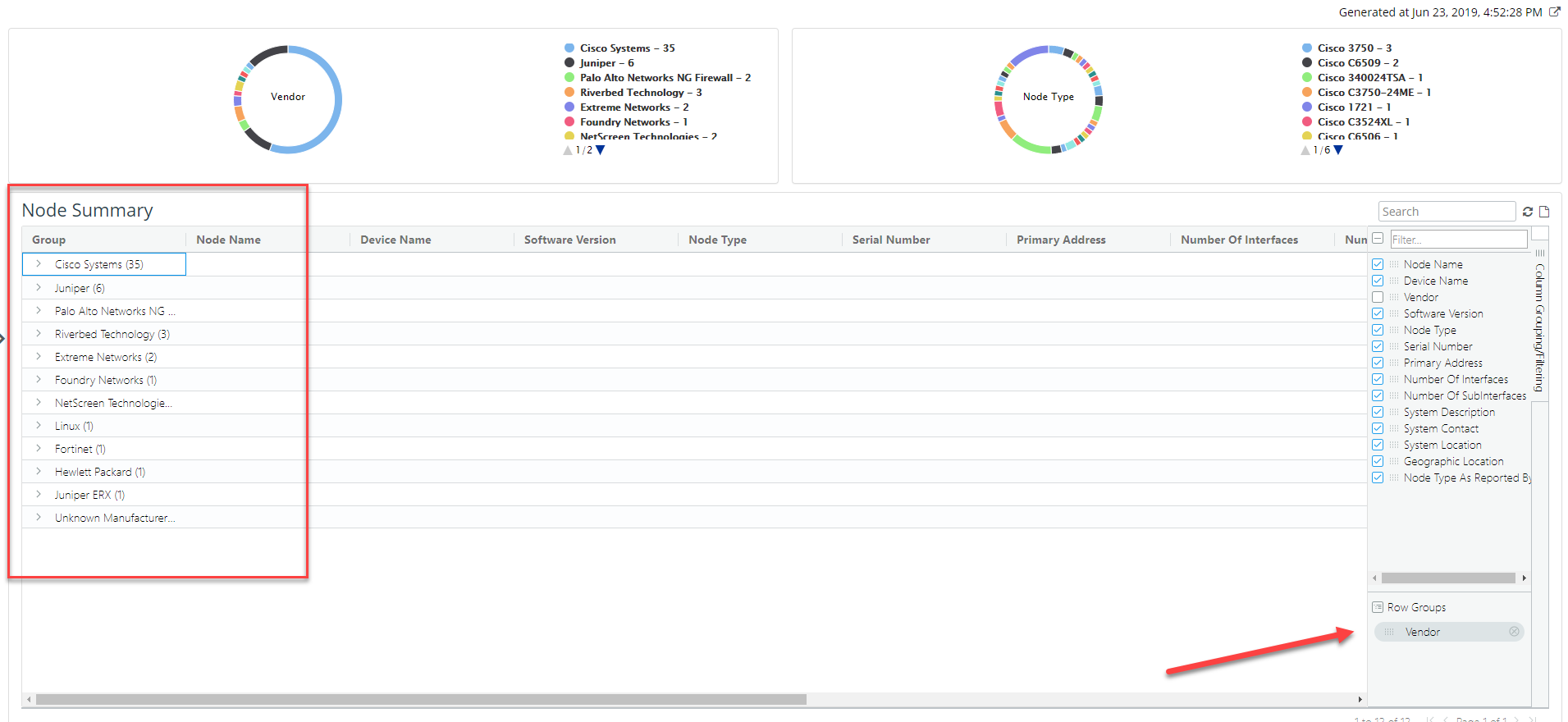
Task: Uncheck the Software Version column checkbox
Action: pos(1378,313)
